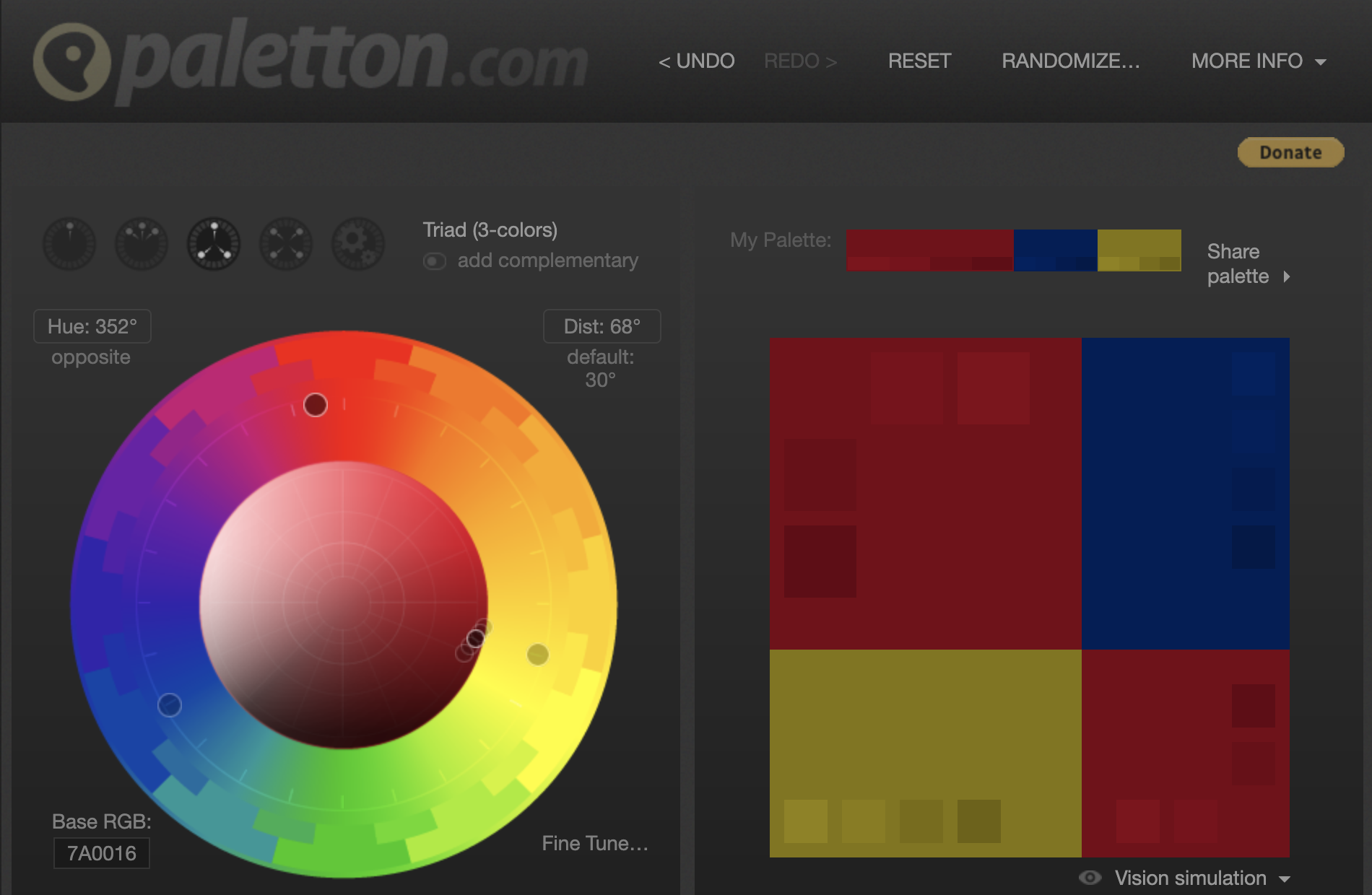This screenshot has height=895, width=1372.
Task: Select the red segment of My Palette strip
Action: click(x=930, y=250)
